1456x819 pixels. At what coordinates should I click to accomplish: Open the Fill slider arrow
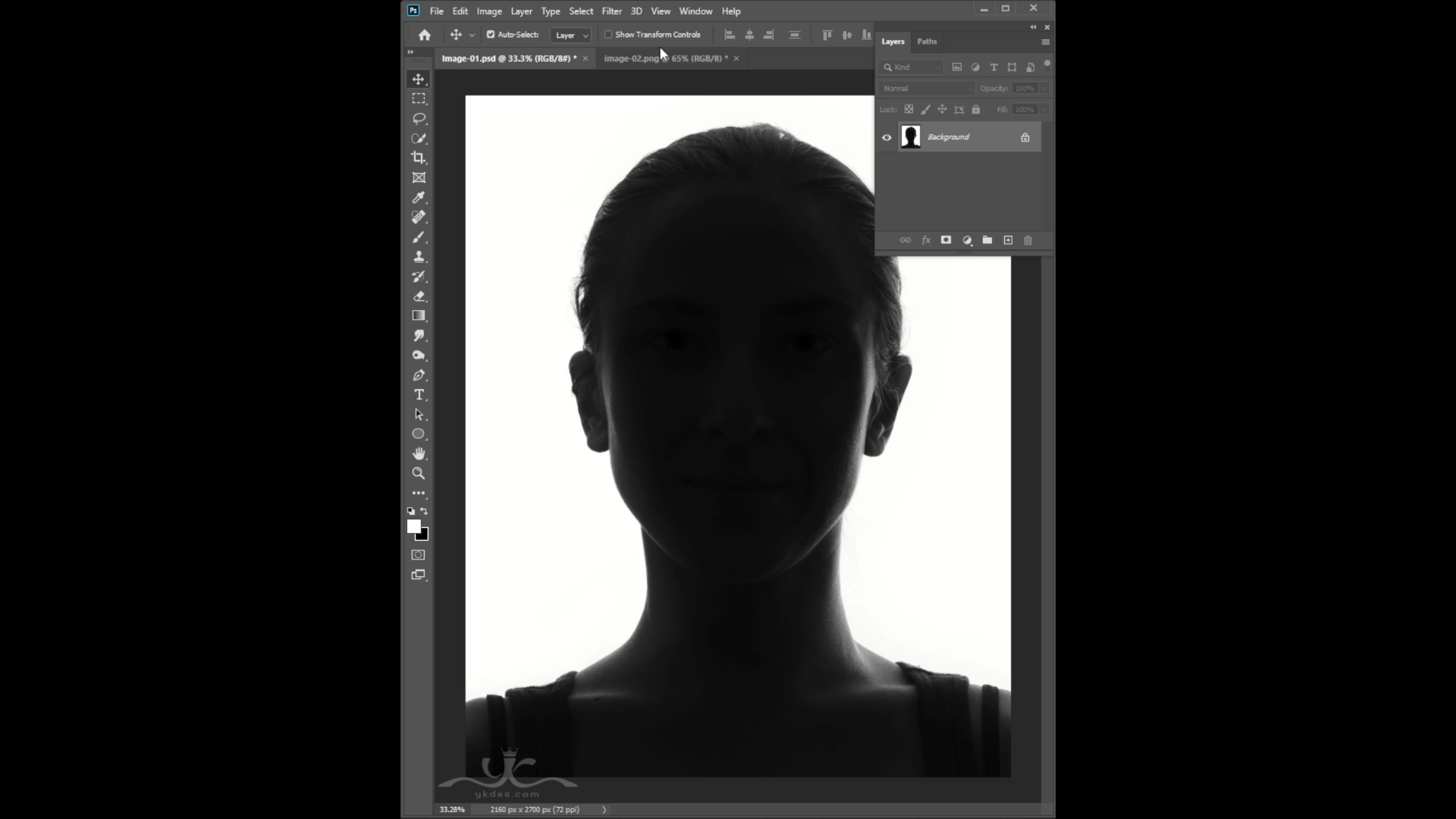click(1045, 109)
